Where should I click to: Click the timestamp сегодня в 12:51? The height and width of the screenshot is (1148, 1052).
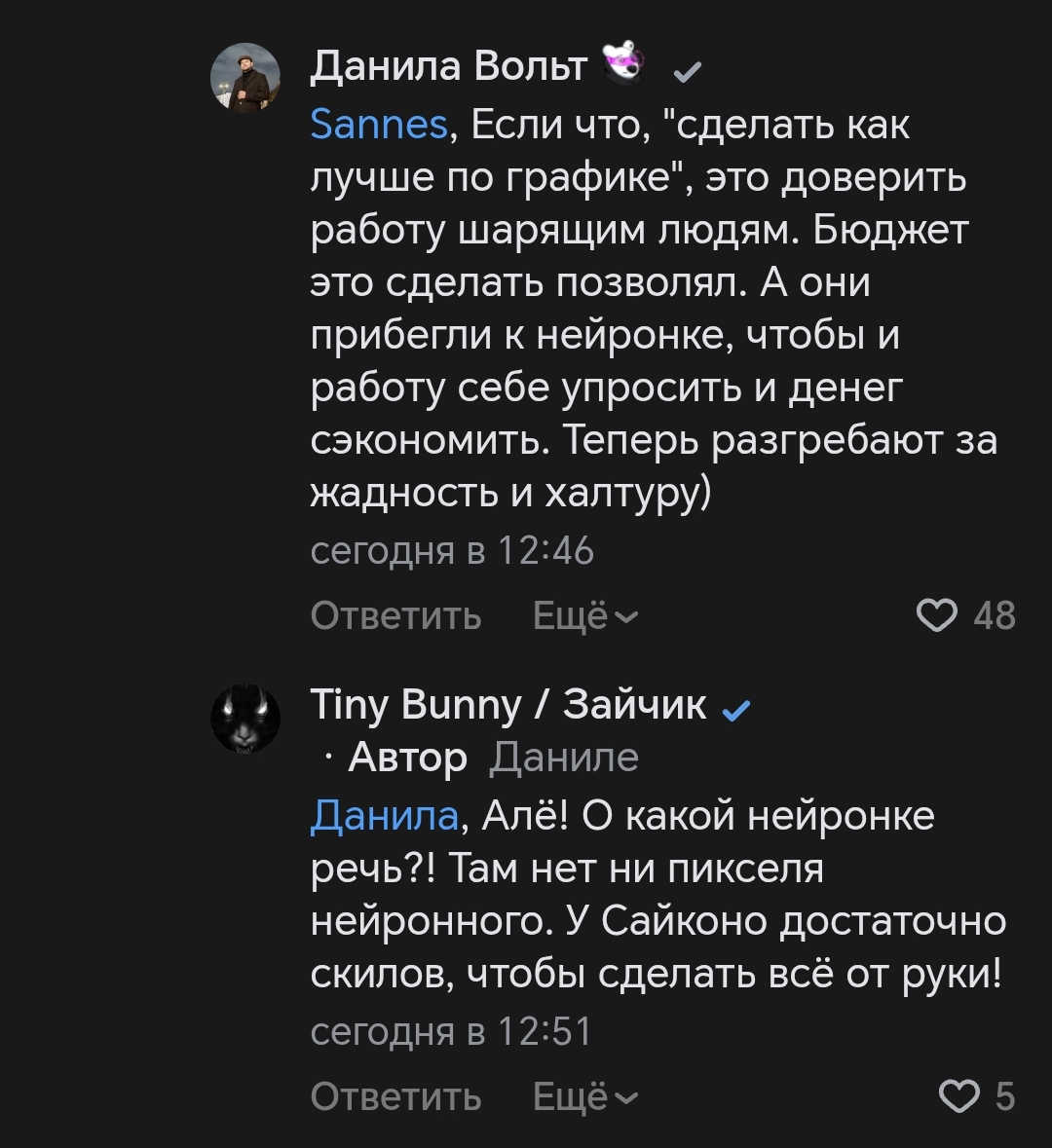point(451,1032)
